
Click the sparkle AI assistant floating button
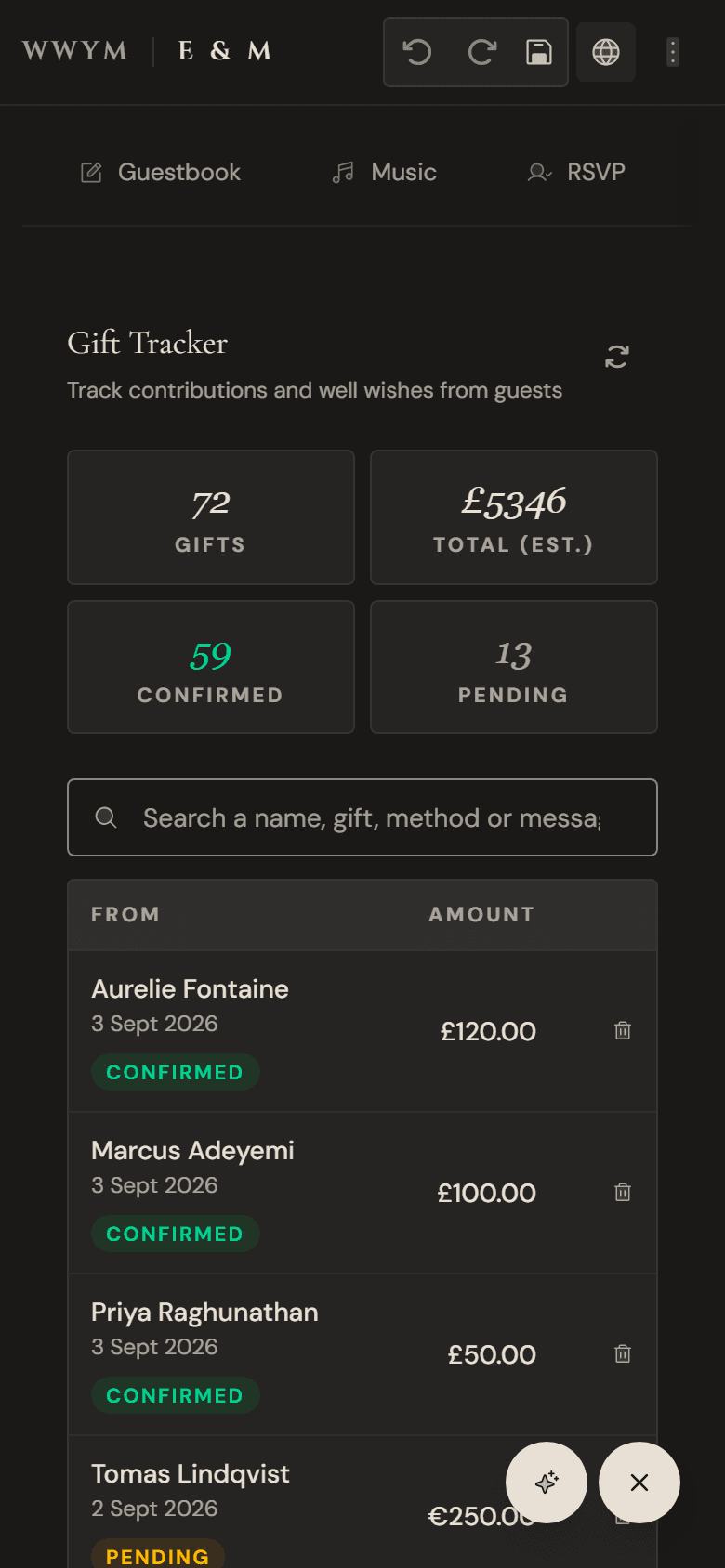click(x=547, y=1483)
